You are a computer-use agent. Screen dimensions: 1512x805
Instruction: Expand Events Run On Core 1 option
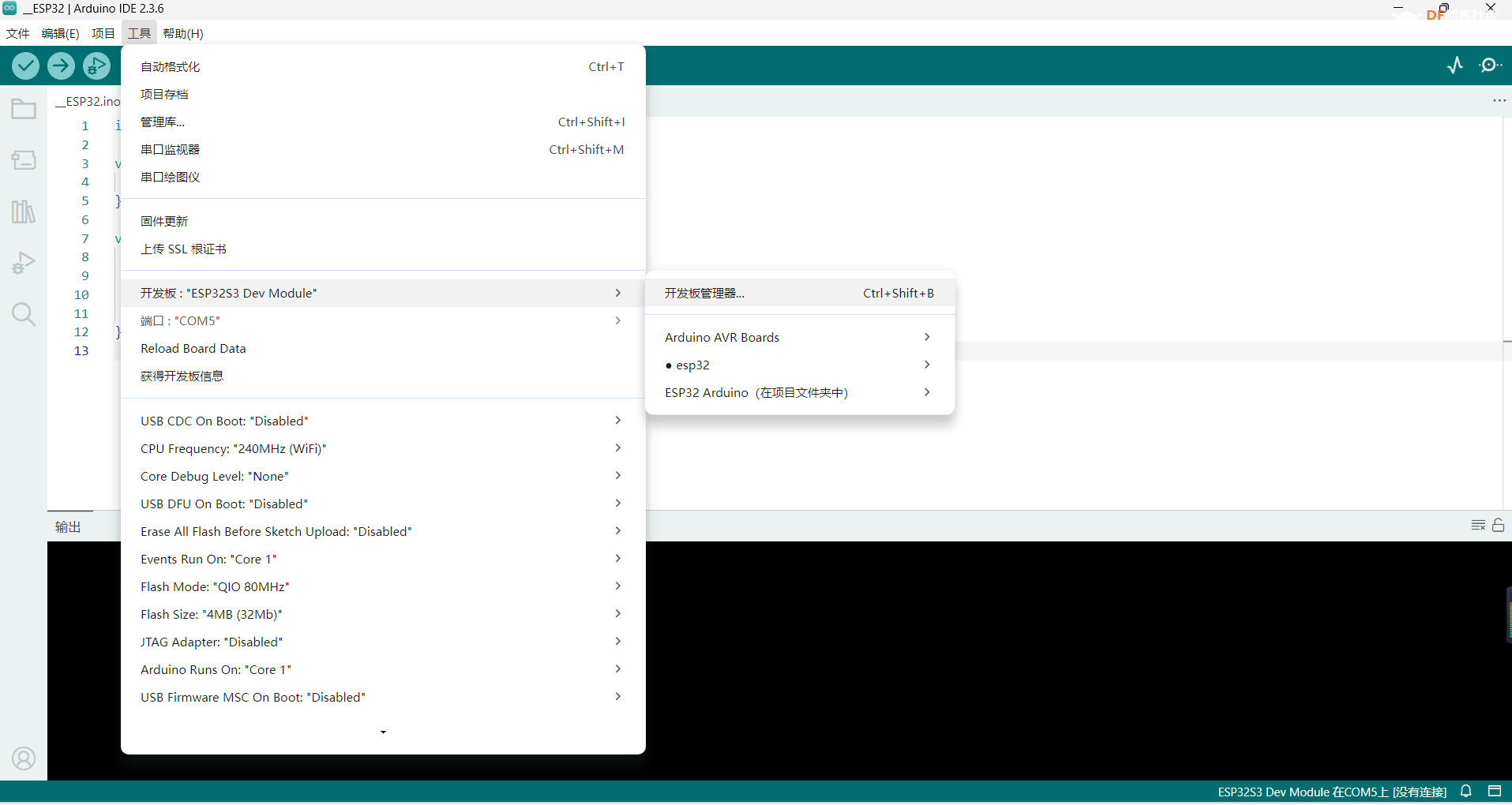coord(383,560)
